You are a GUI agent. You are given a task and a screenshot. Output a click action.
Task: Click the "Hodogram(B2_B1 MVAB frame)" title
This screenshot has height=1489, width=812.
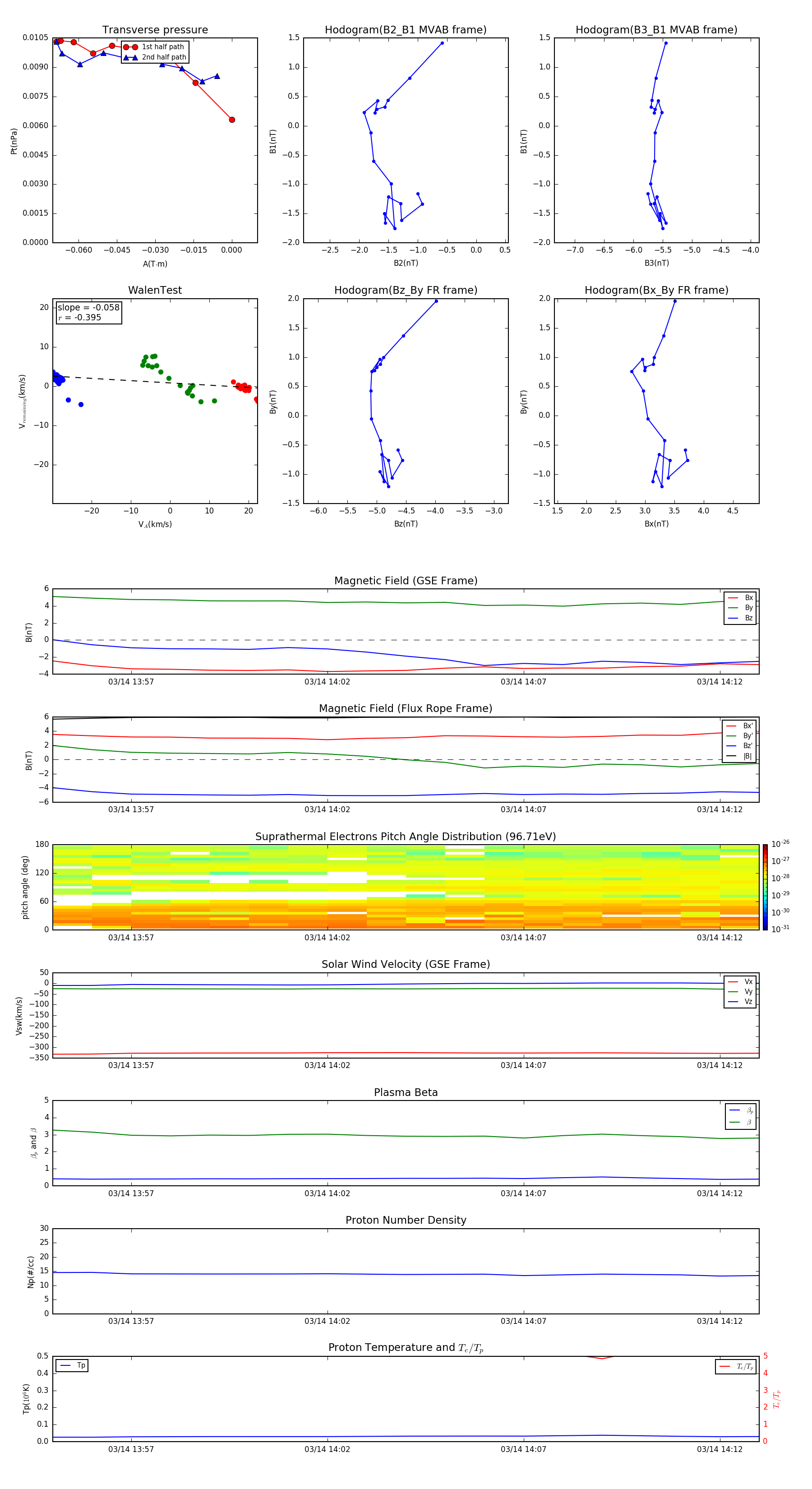click(406, 30)
